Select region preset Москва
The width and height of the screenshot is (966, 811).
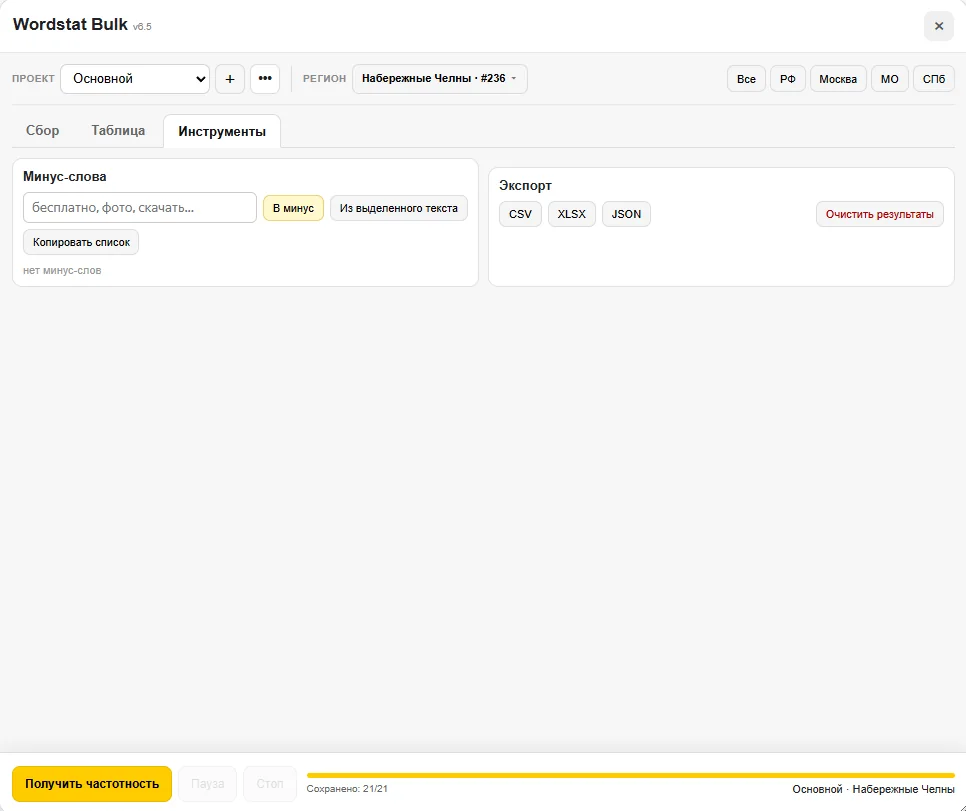coord(838,79)
